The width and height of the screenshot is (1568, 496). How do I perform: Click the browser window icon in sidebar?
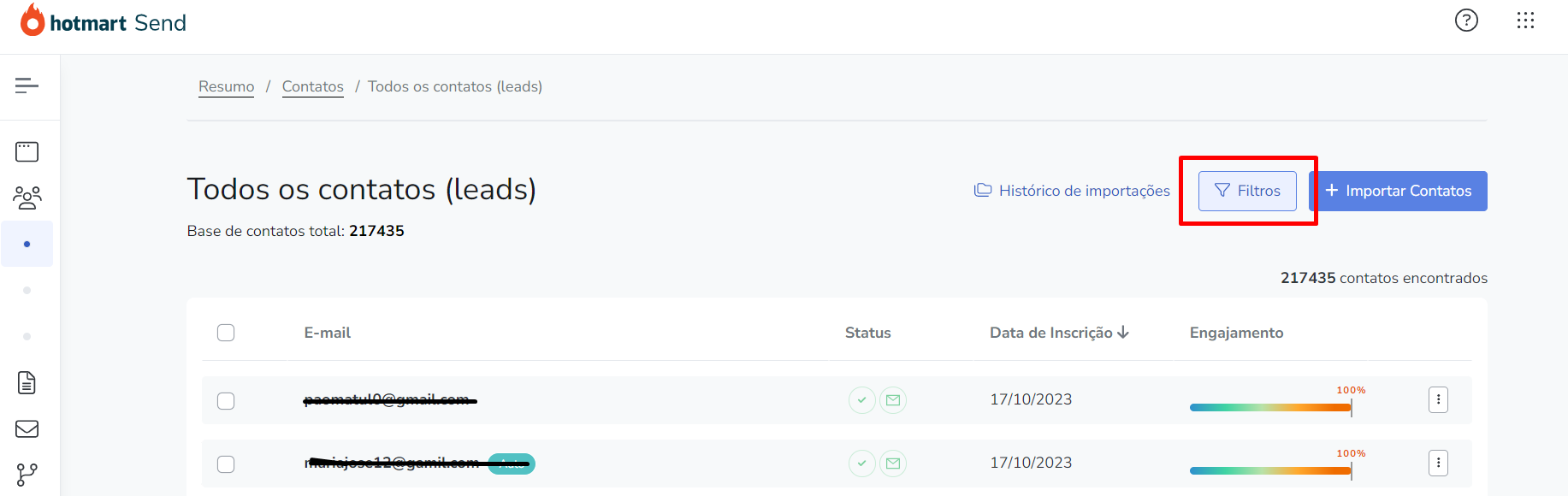[27, 151]
